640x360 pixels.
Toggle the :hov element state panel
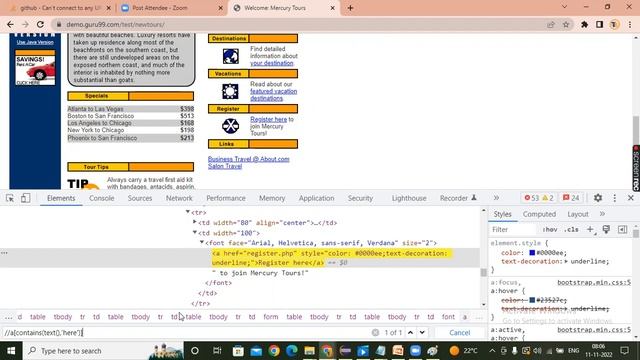point(550,230)
